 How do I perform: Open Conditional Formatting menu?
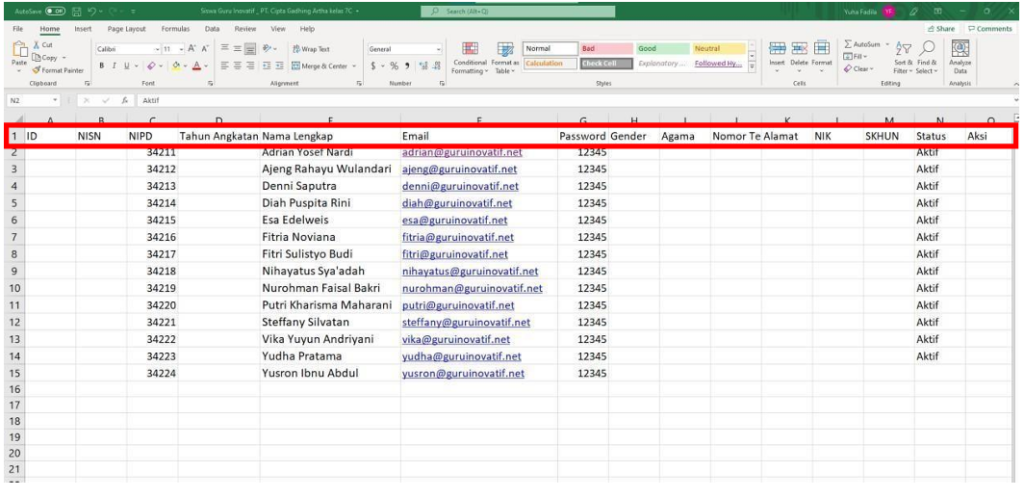pos(471,58)
